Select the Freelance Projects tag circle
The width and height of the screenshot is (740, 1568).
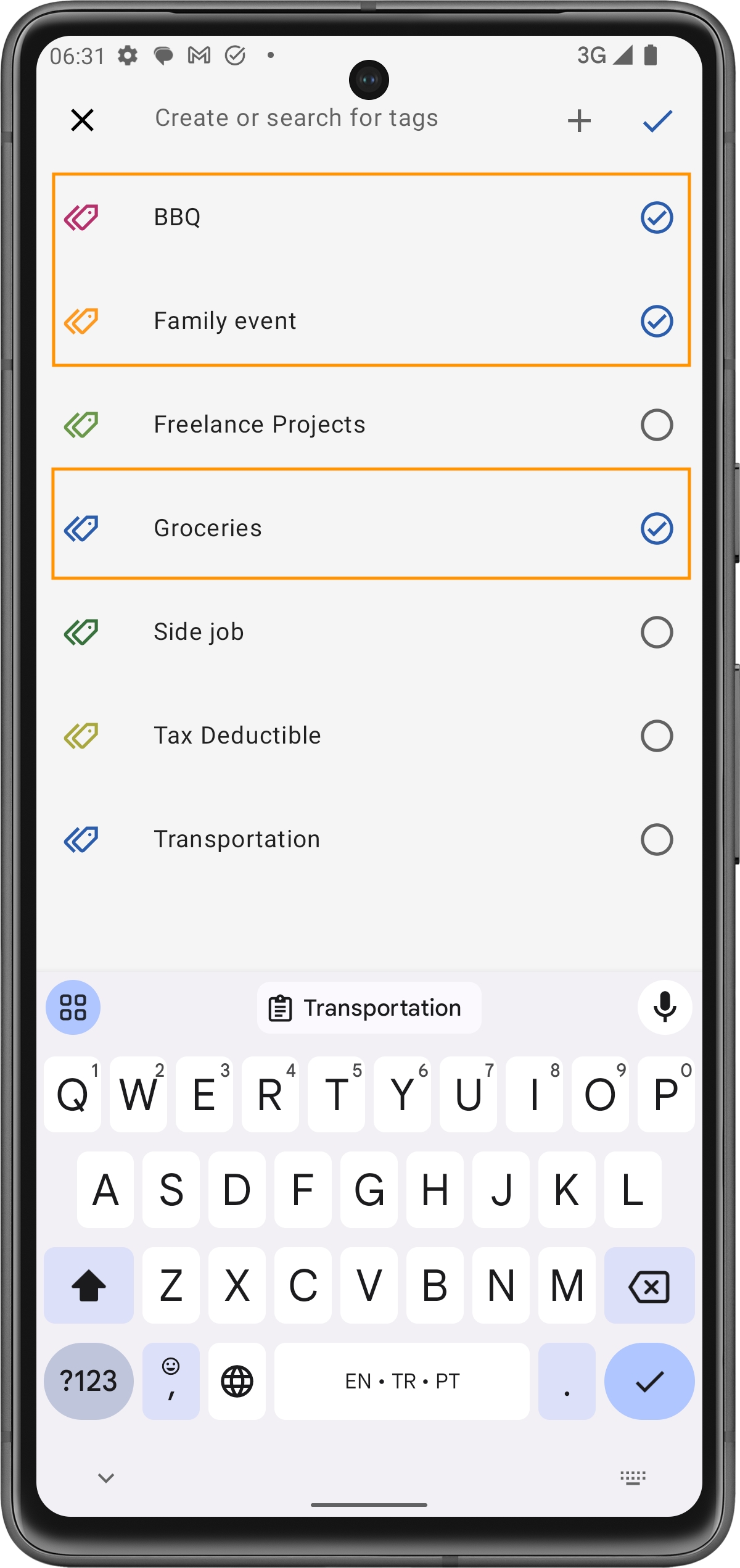coord(656,425)
